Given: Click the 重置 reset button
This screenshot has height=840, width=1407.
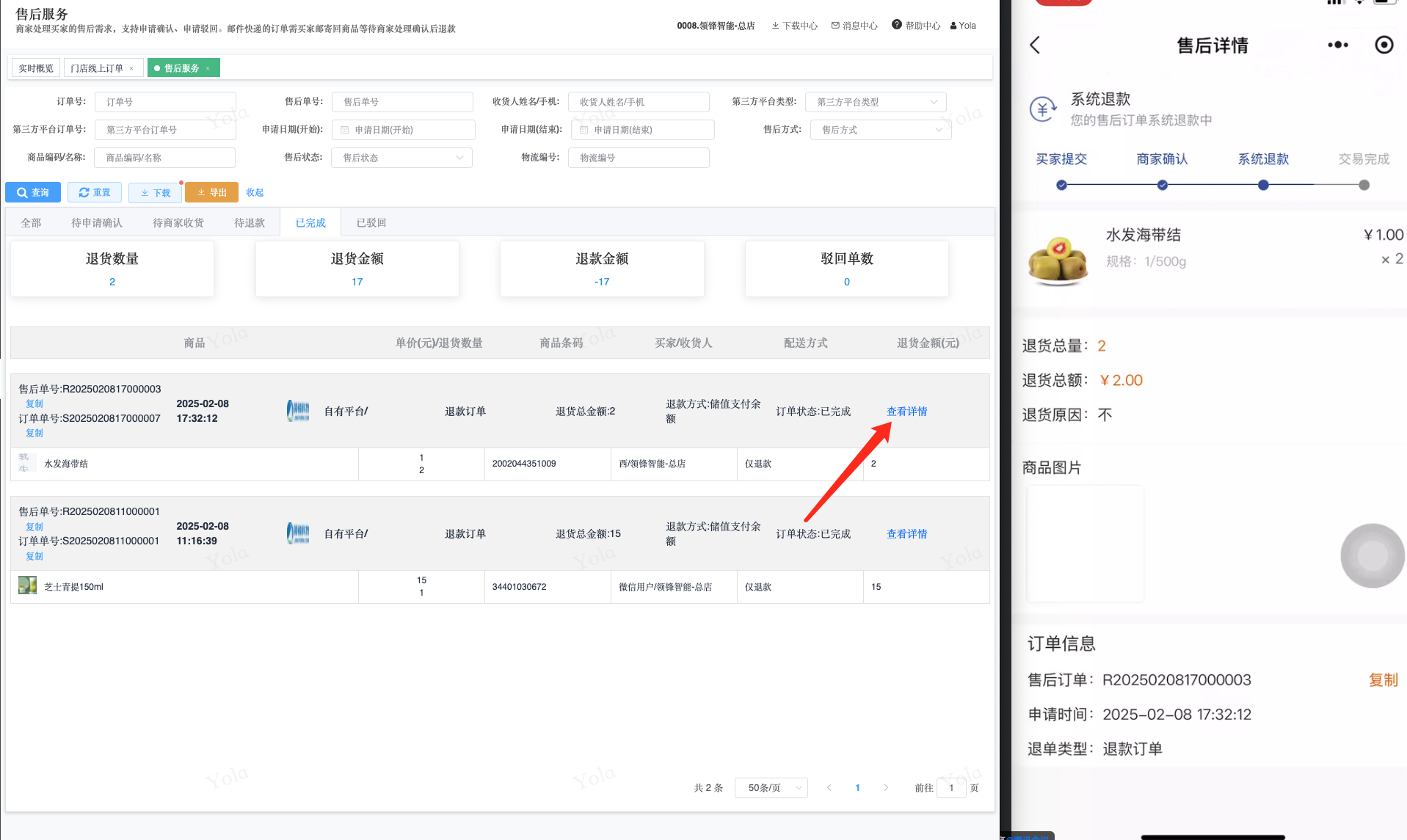Looking at the screenshot, I should tap(95, 192).
